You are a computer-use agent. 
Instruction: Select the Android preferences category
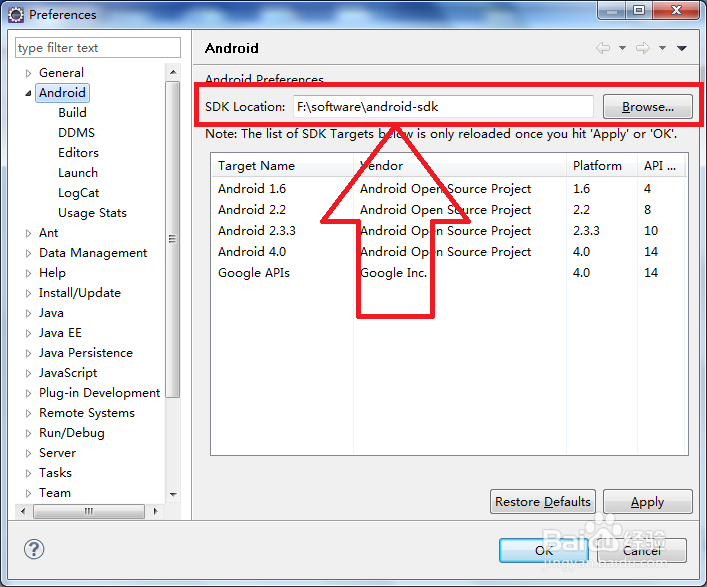pos(62,93)
